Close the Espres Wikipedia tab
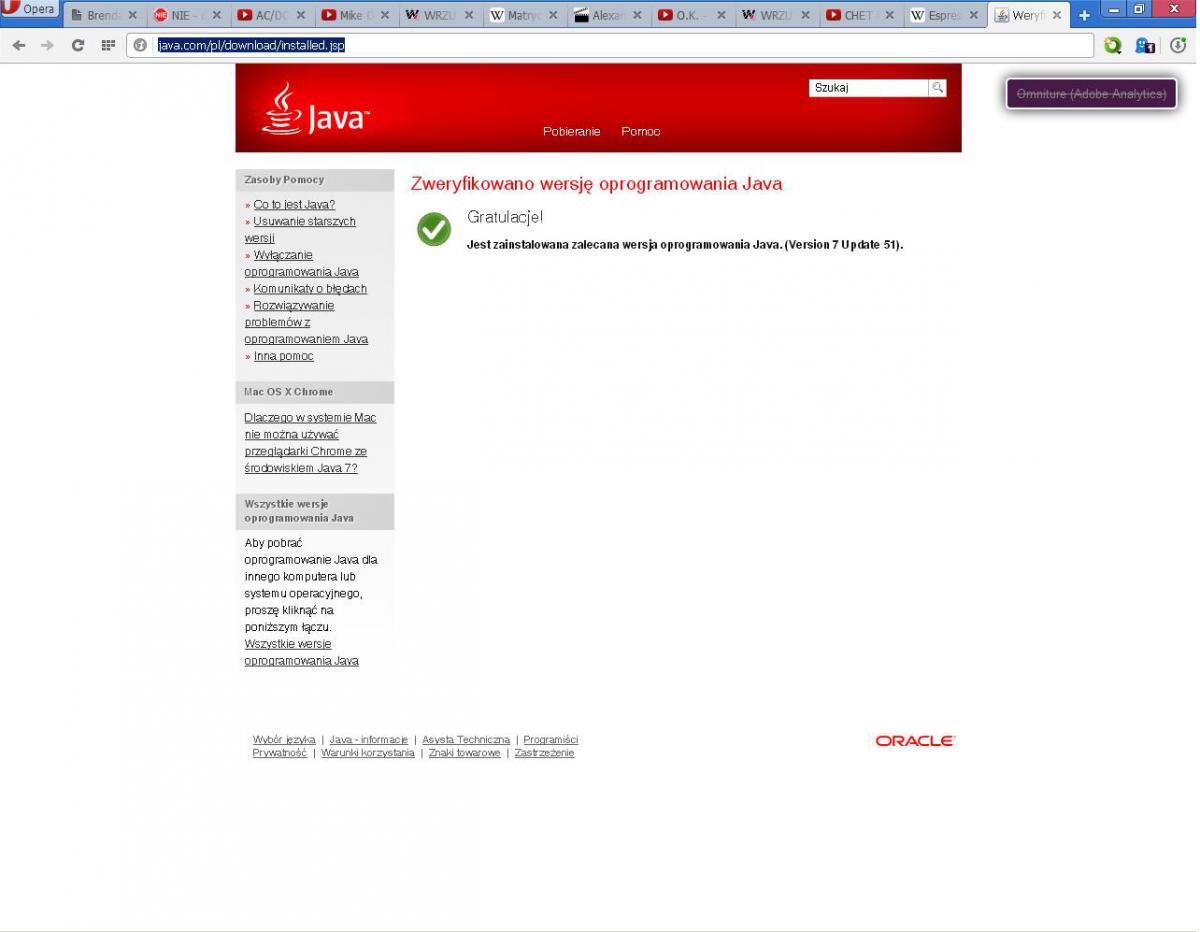 [973, 16]
